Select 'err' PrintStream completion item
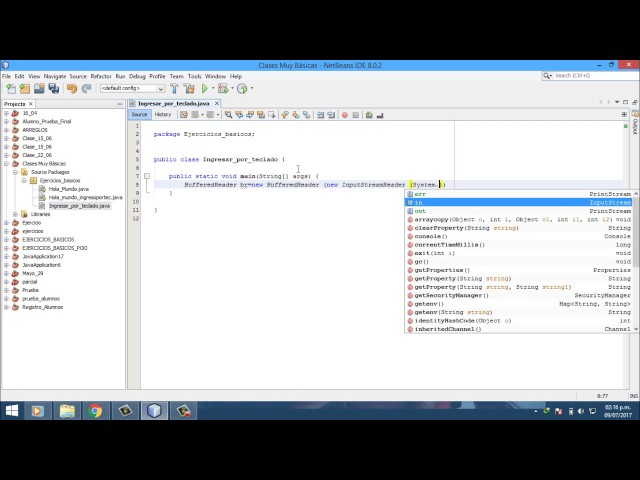 pyautogui.click(x=519, y=194)
